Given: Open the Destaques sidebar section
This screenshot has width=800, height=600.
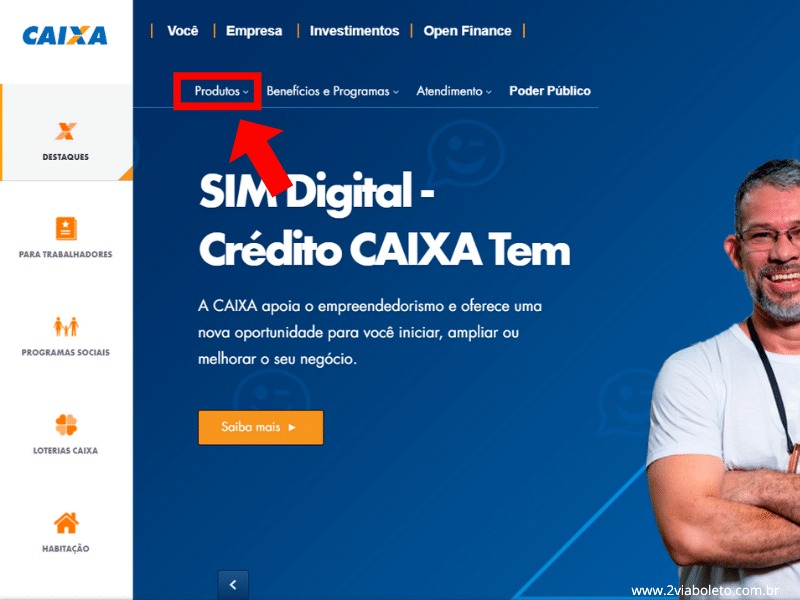Looking at the screenshot, I should 66,132.
